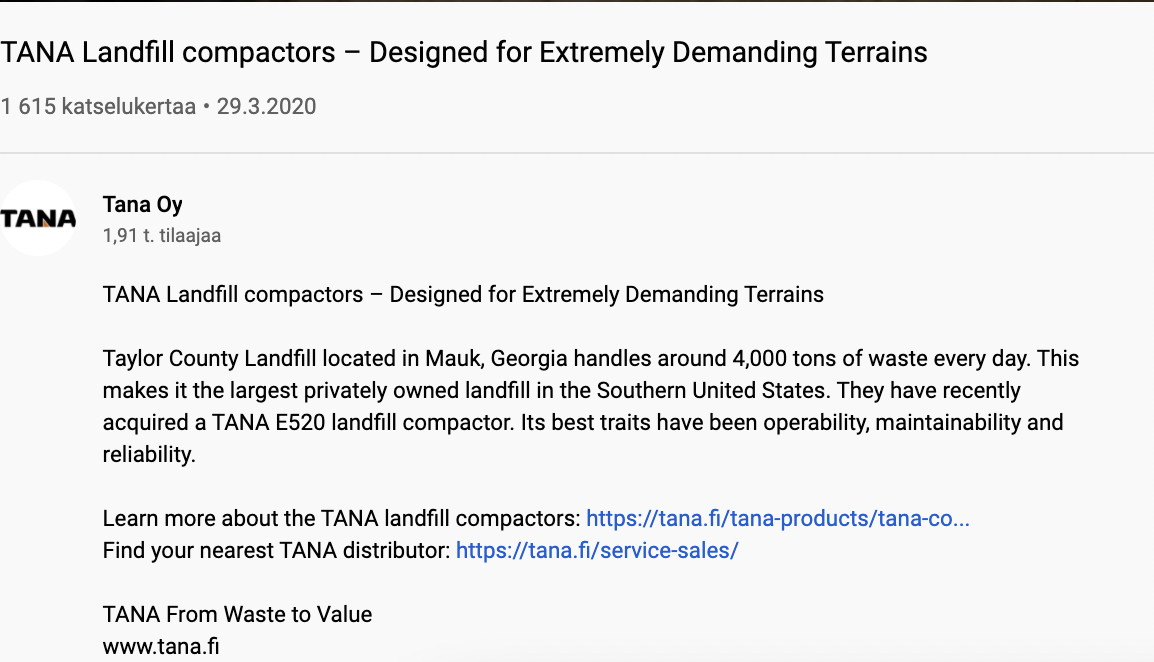Click the Find your nearest TANA distributor text
1154x662 pixels.
point(276,551)
